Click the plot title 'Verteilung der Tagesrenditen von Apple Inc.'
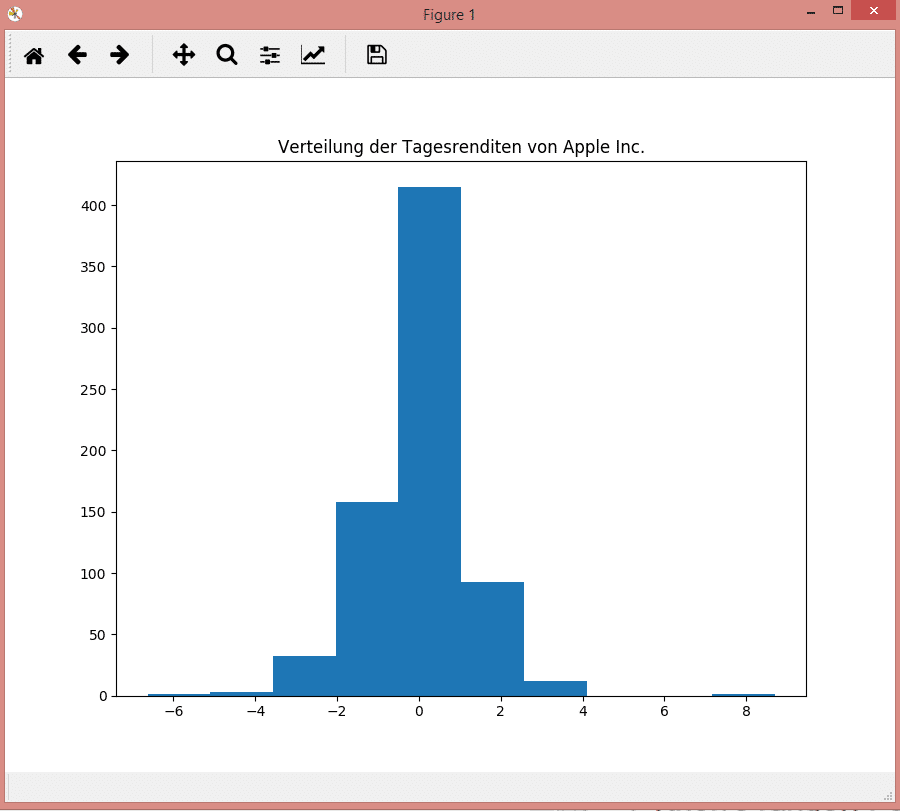900x811 pixels. coord(461,147)
